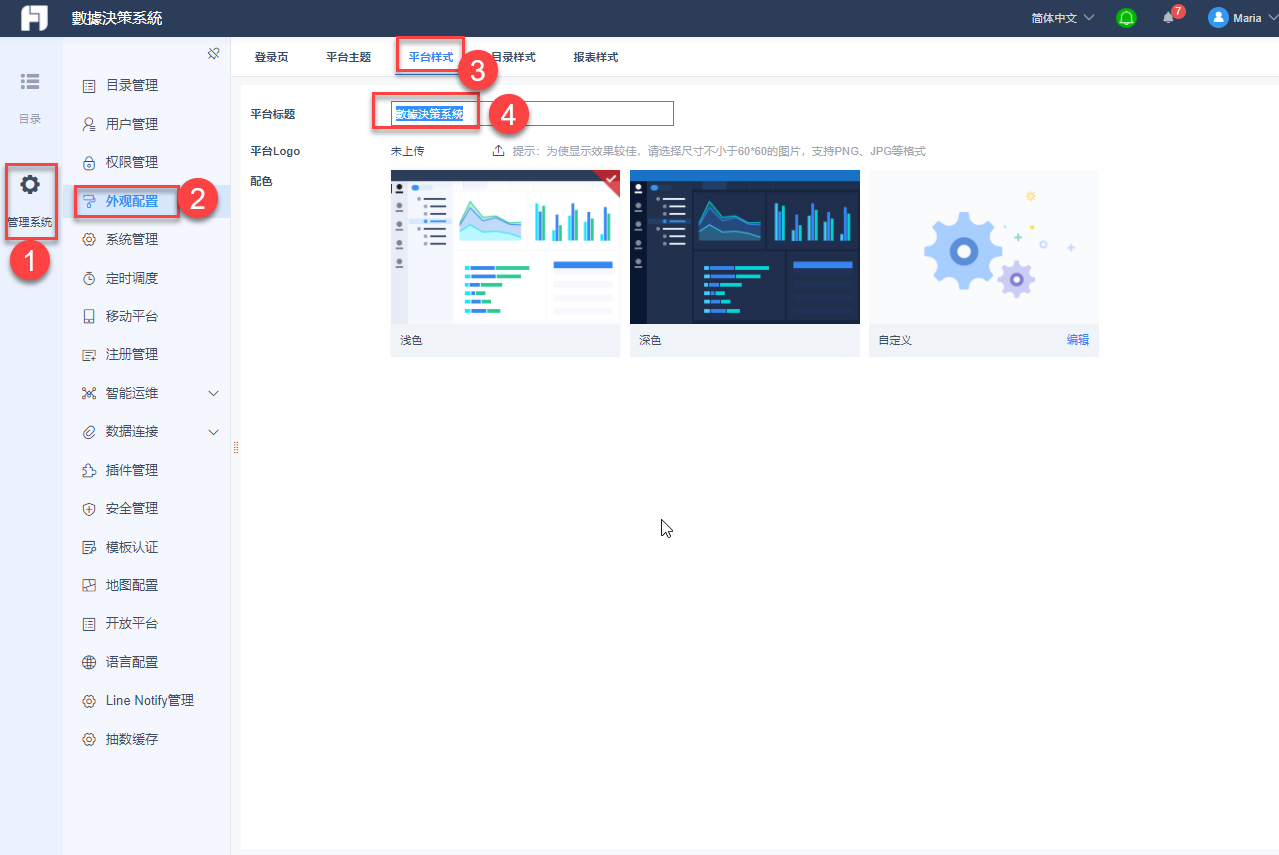
Task: Click the 平台Logo field label
Action: 275,151
